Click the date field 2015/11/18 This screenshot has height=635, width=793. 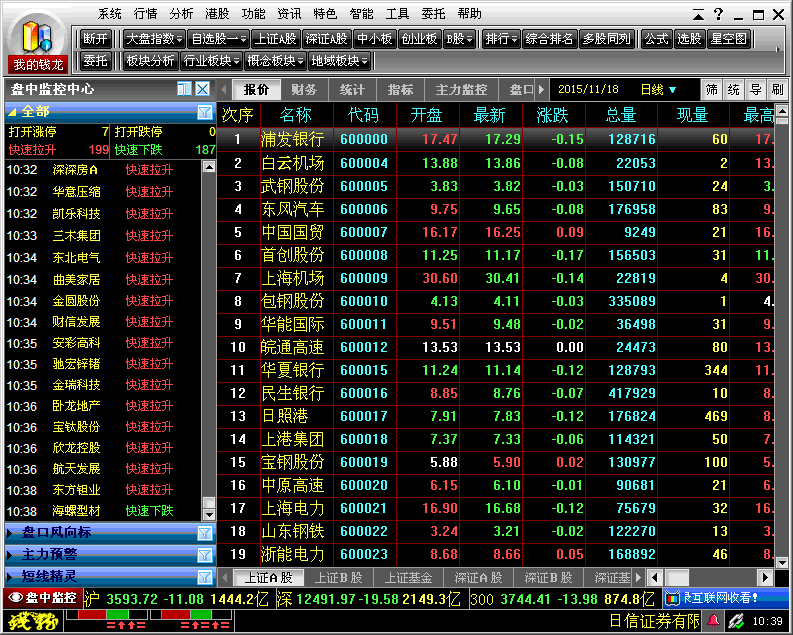pyautogui.click(x=588, y=89)
